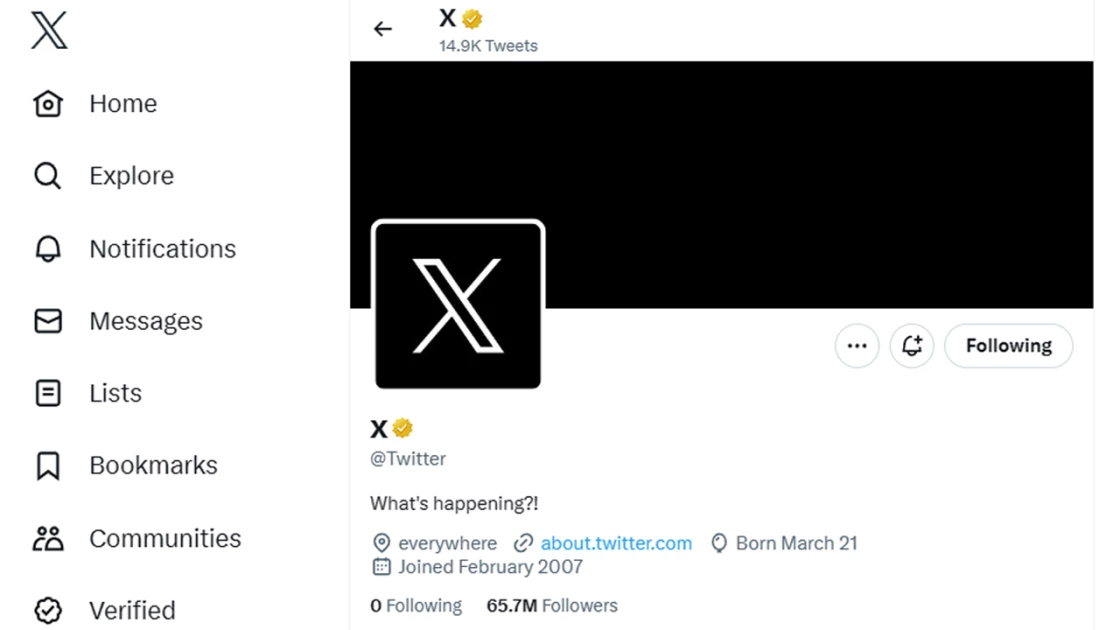Unfollow X by clicking the Following button

click(1008, 345)
